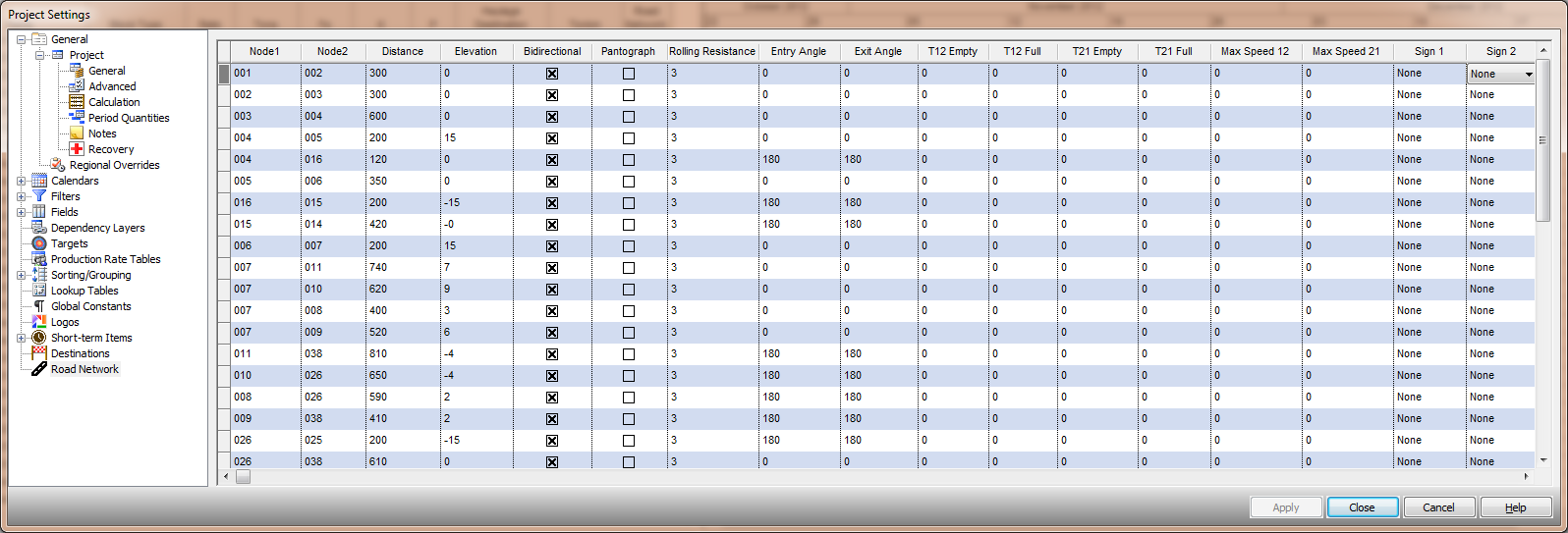
Task: Select the Logos icon in tree
Action: 39,322
